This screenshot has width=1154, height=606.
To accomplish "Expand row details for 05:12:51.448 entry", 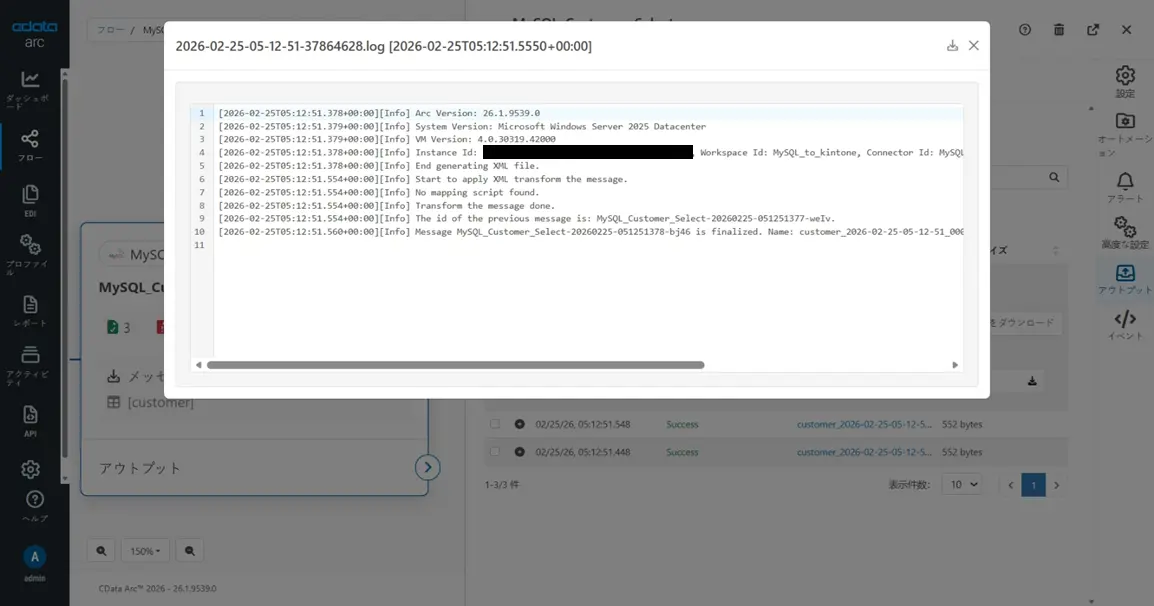I will (520, 452).
